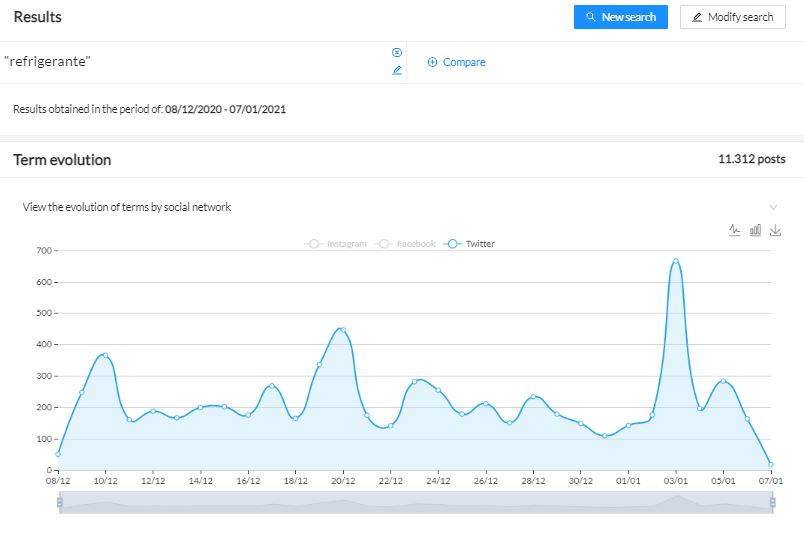The image size is (804, 546).
Task: Click the left handle of date range slider
Action: click(x=59, y=503)
